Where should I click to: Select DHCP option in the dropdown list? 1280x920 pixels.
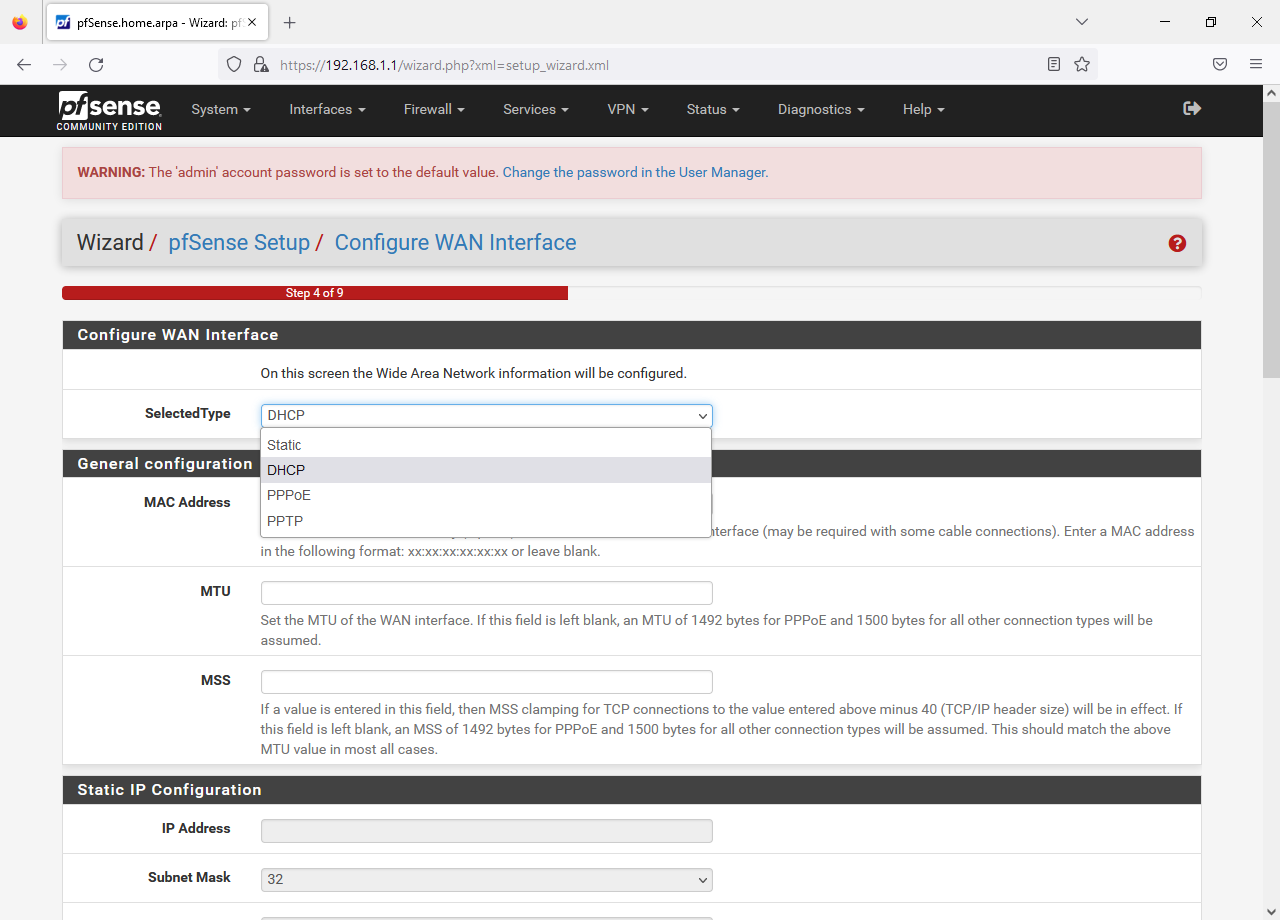(486, 470)
